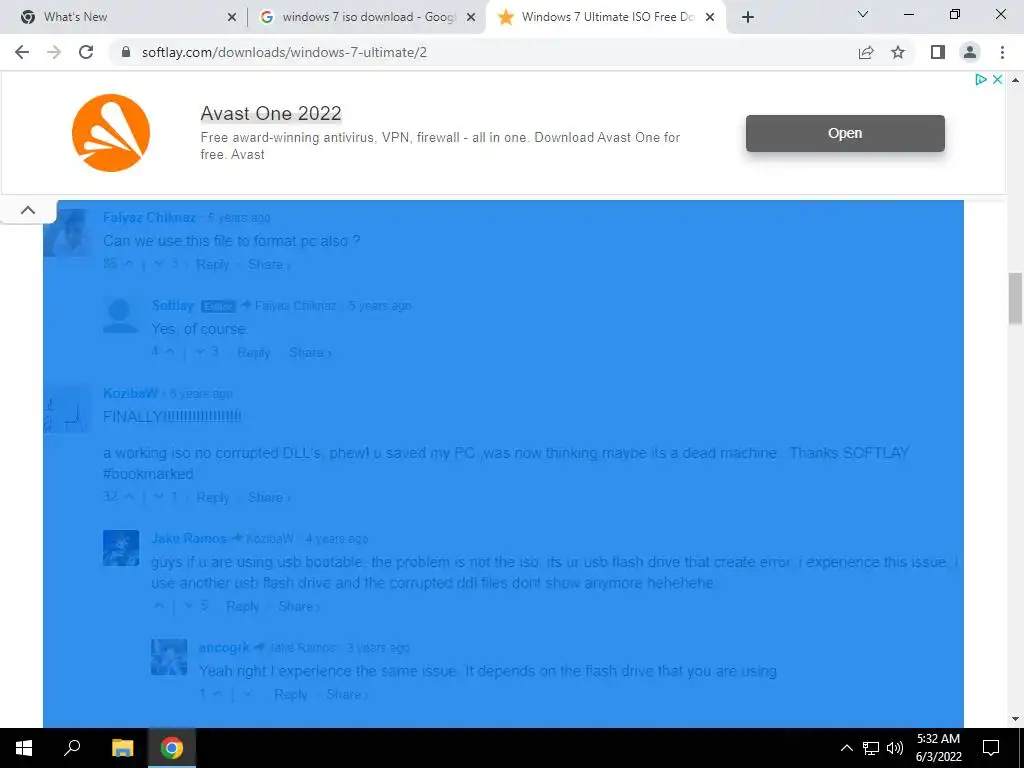Show hidden system tray icons

point(846,748)
